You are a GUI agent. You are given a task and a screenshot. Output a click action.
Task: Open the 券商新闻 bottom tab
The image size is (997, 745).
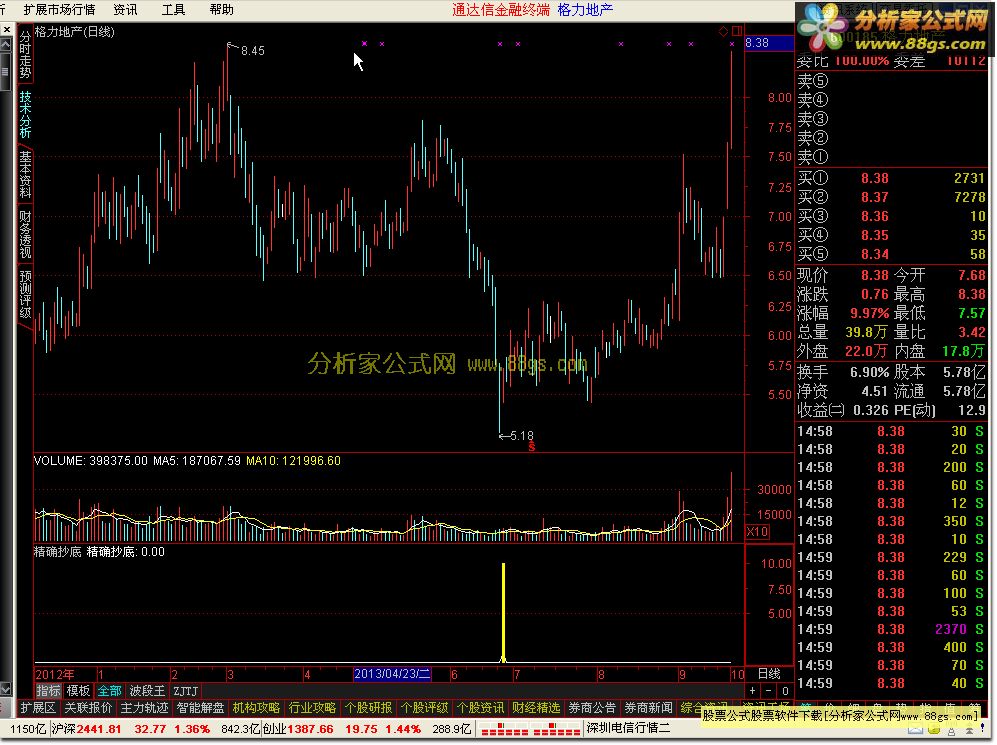tap(648, 707)
